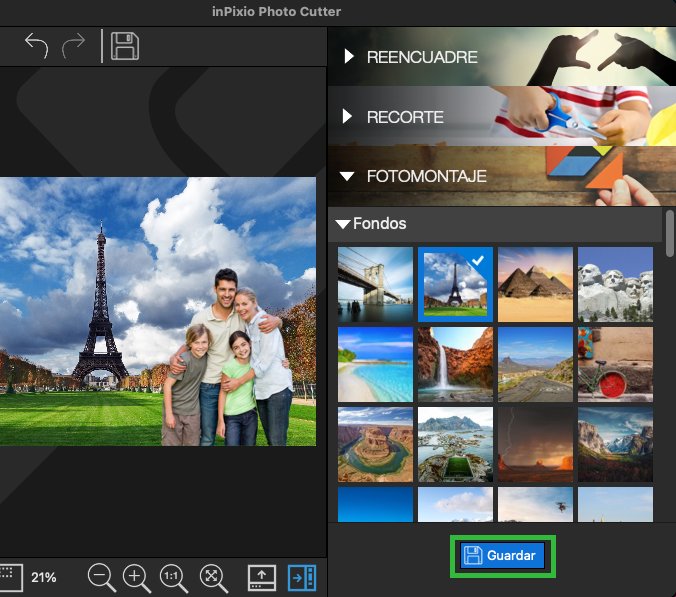The image size is (676, 597).
Task: Select the waterfall background thumbnail
Action: pyautogui.click(x=455, y=364)
